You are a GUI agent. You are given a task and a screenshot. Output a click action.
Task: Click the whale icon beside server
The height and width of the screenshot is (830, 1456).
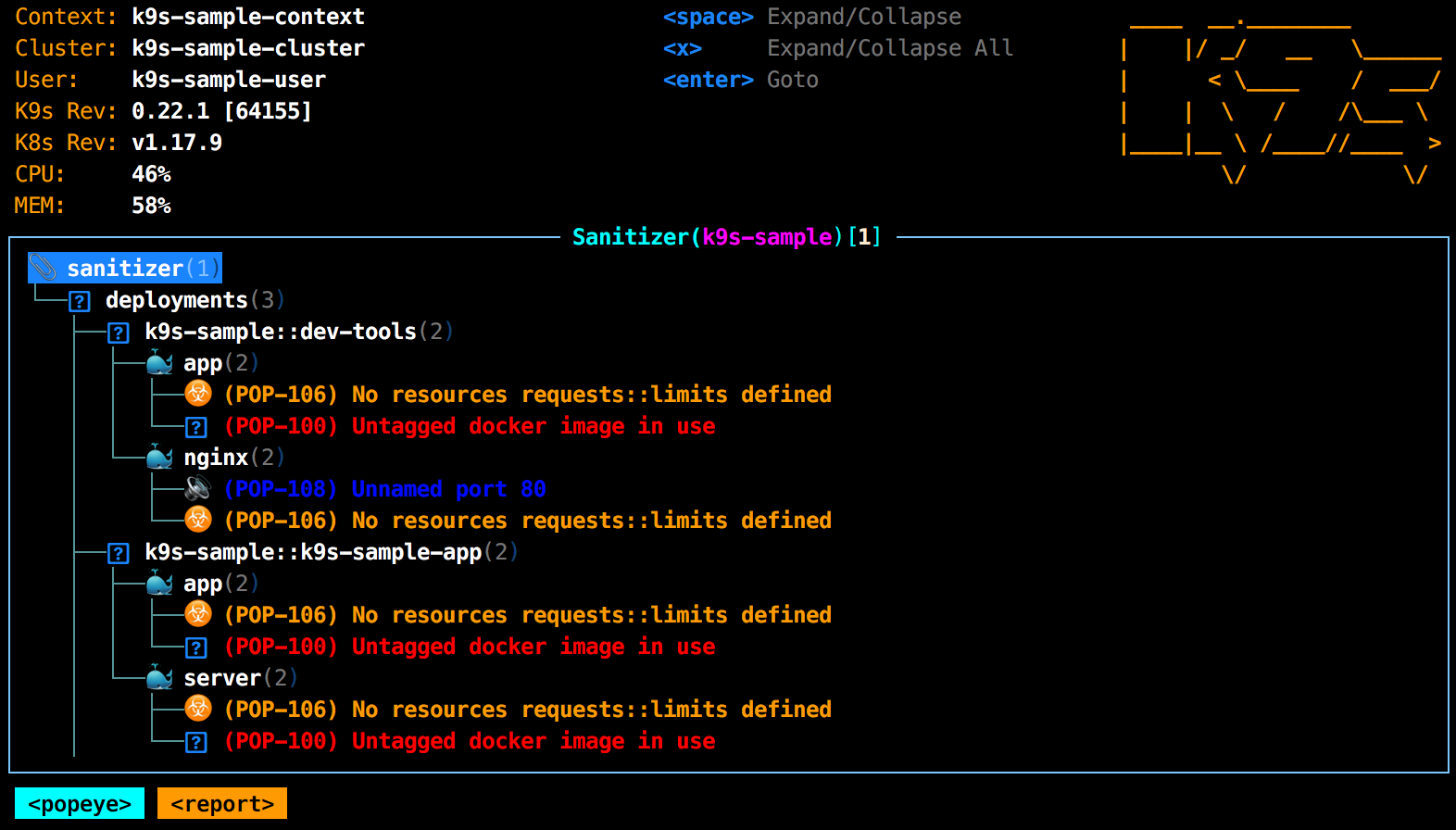[x=159, y=678]
